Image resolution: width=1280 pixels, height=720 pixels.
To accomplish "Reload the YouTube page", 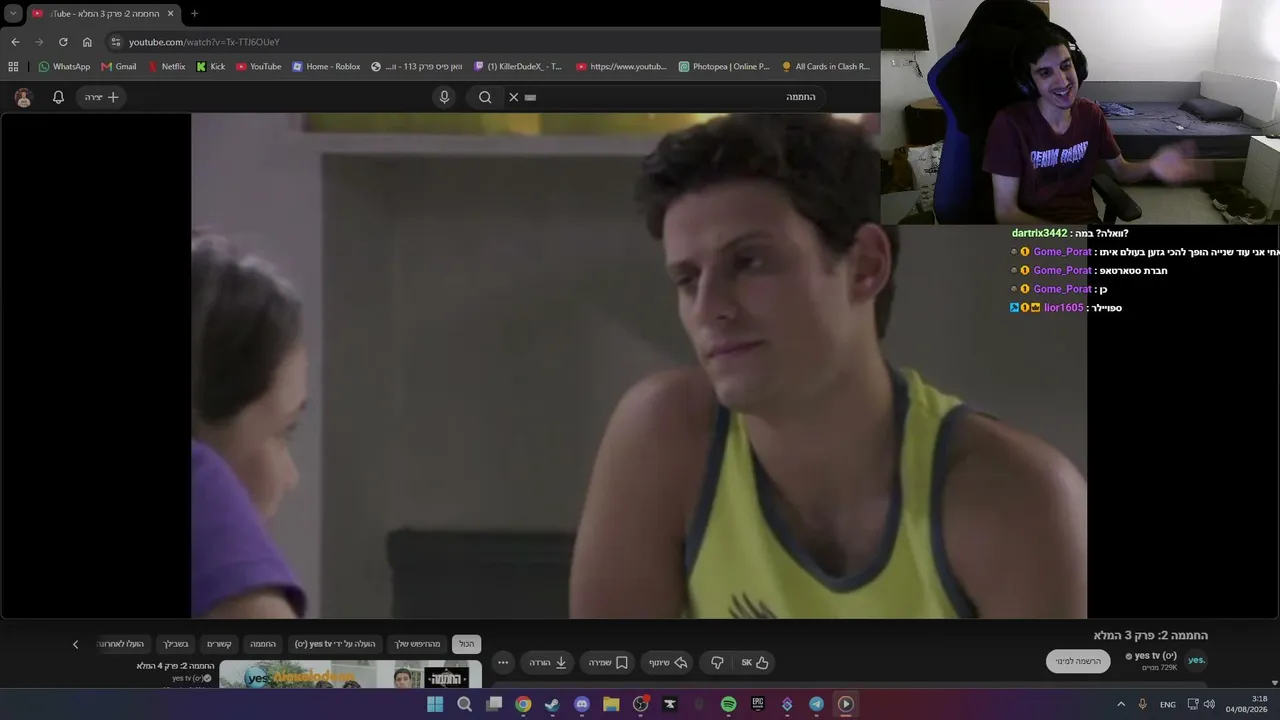I will tap(63, 42).
